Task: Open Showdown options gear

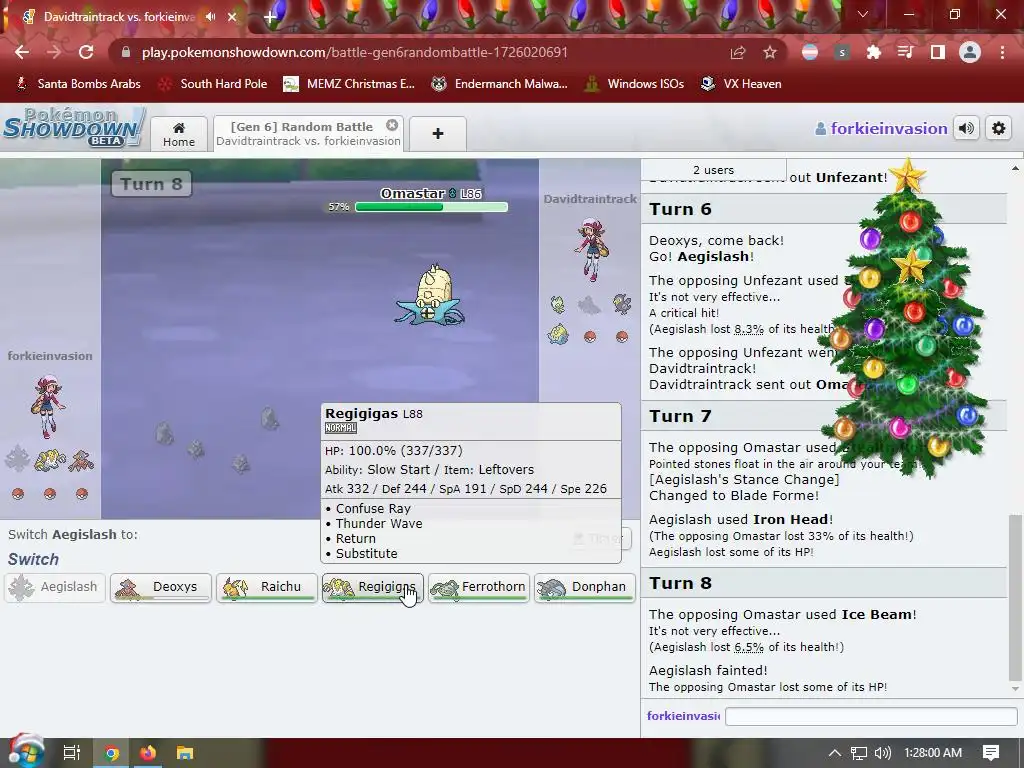Action: tap(999, 129)
